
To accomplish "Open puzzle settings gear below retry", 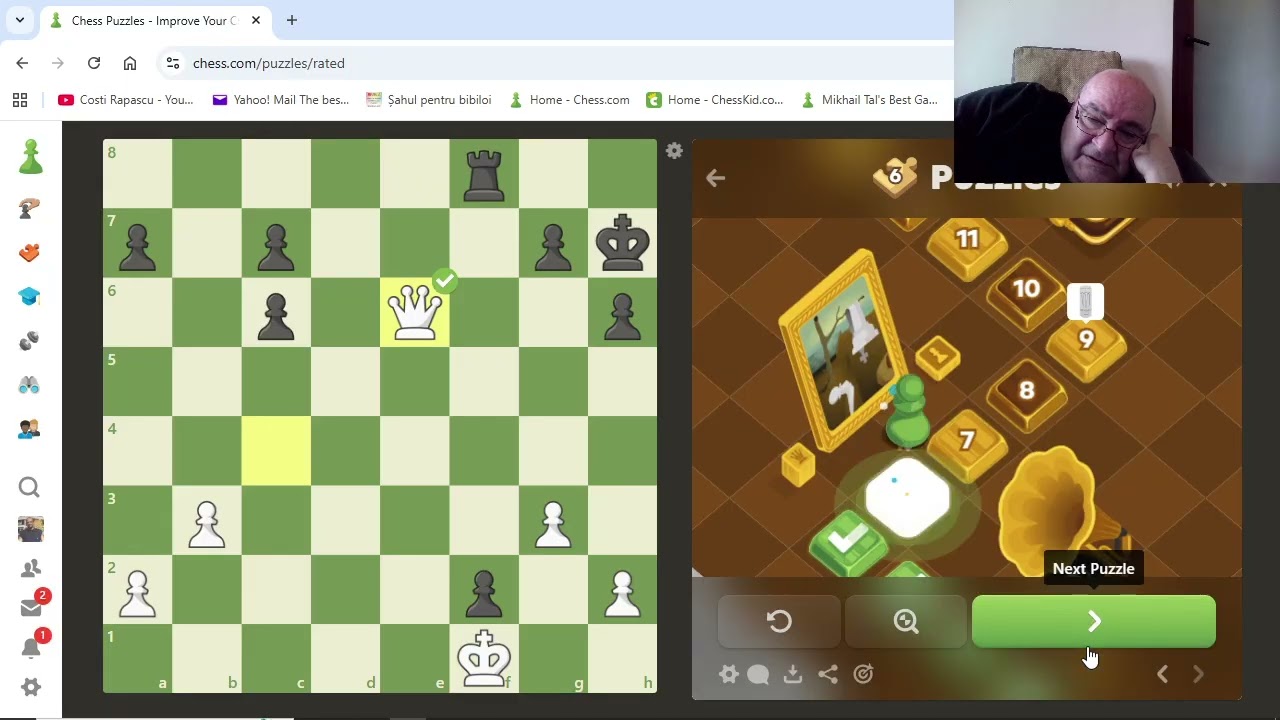I will (x=729, y=674).
